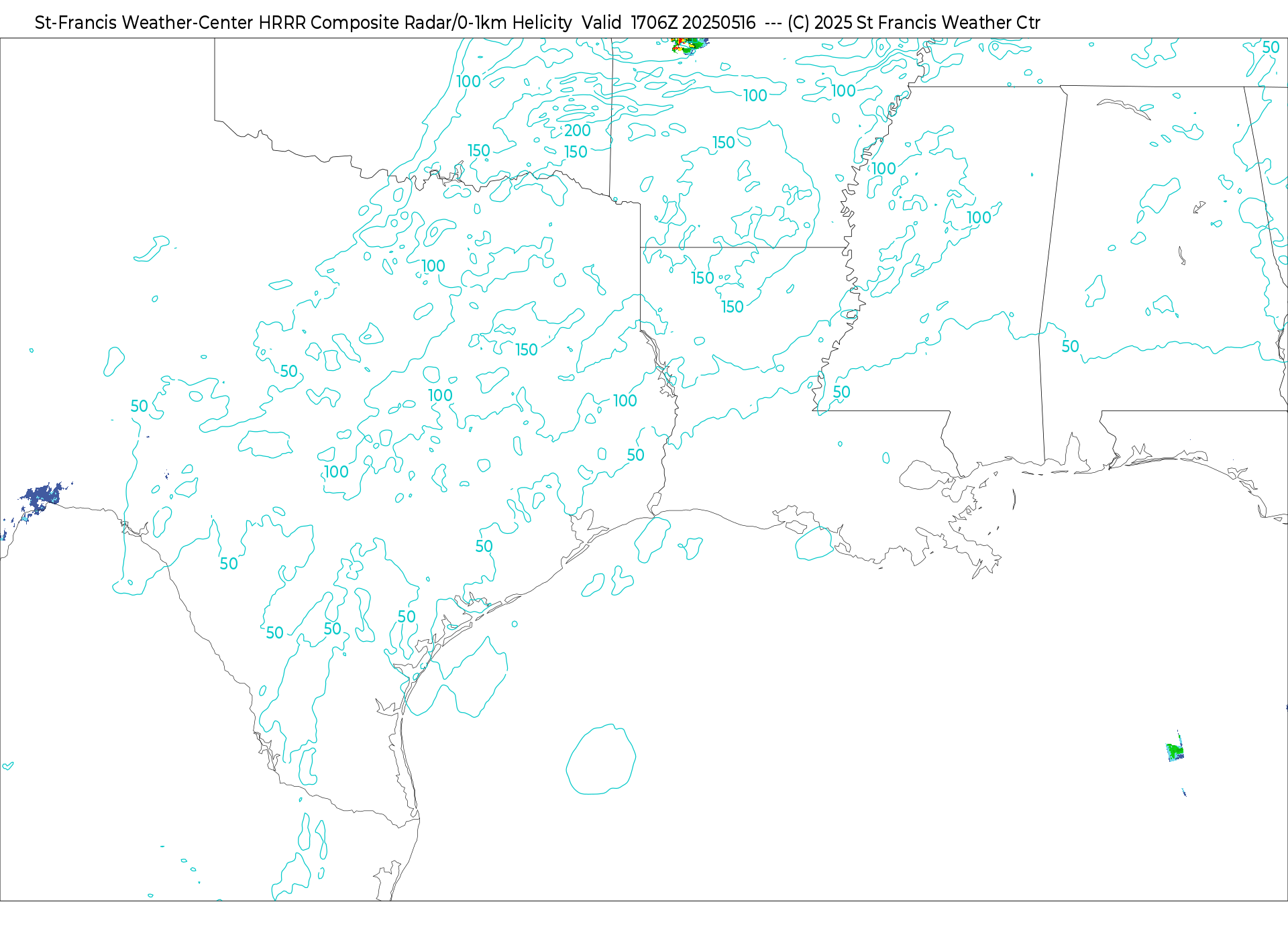
Task: Click the "HRRR Composite Radar/0-1km Helicity" title text
Action: pos(415,23)
